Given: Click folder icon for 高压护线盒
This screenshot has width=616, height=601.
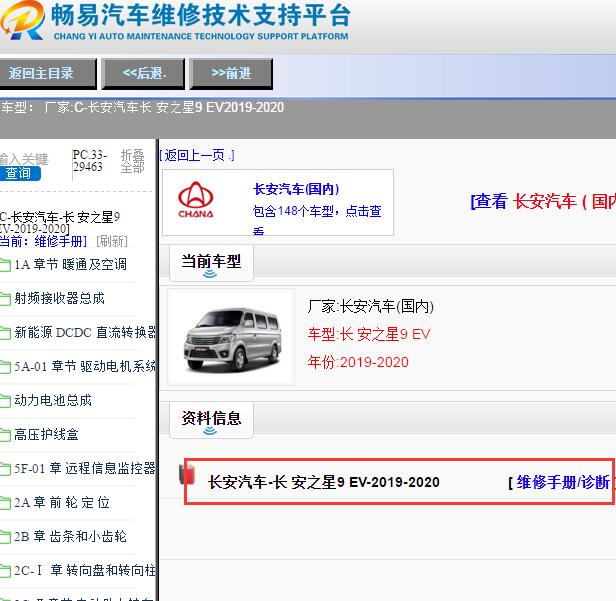Looking at the screenshot, I should tap(5, 435).
